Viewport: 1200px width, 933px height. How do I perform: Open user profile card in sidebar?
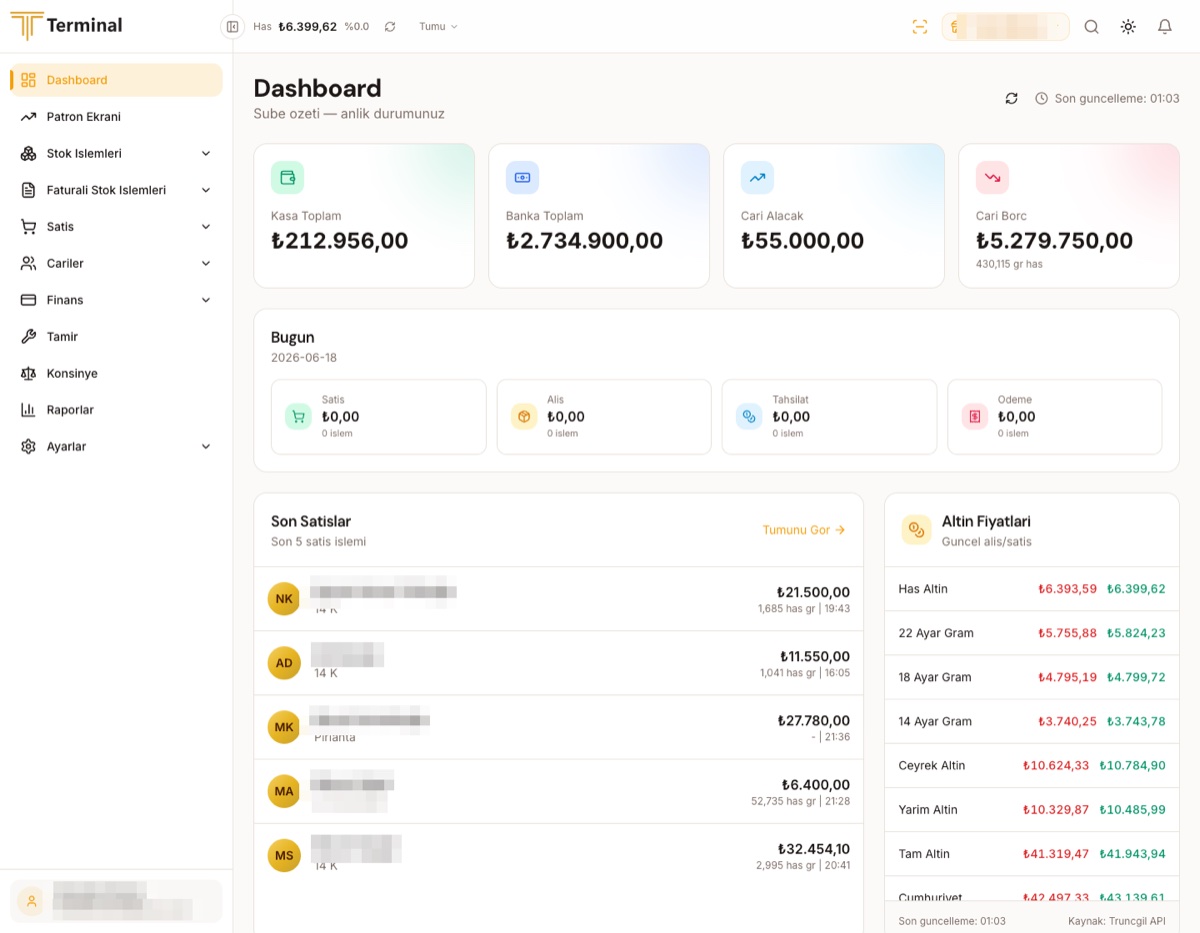click(x=116, y=901)
